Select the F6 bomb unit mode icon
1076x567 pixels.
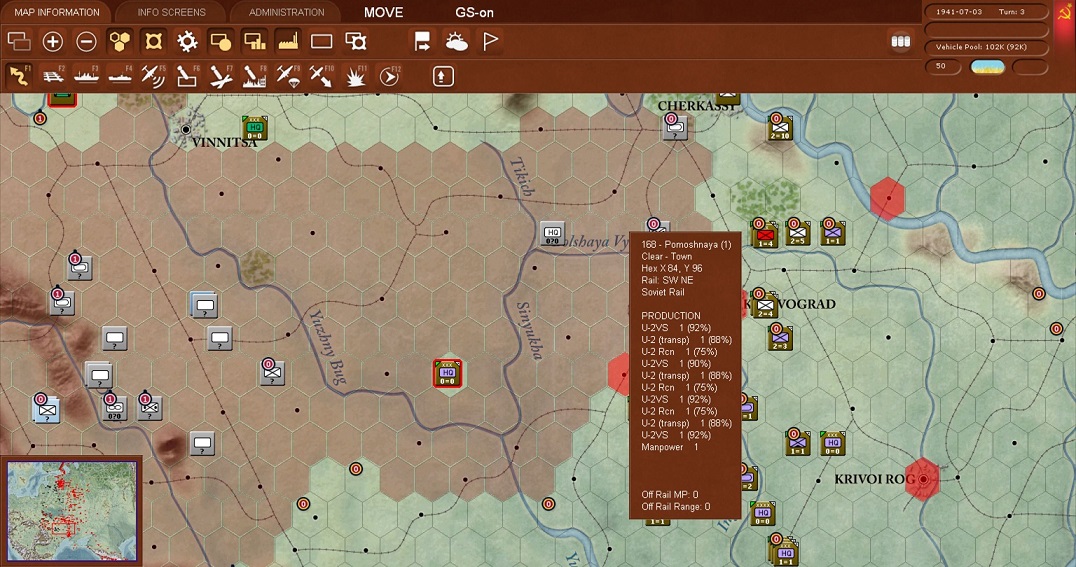(x=187, y=76)
